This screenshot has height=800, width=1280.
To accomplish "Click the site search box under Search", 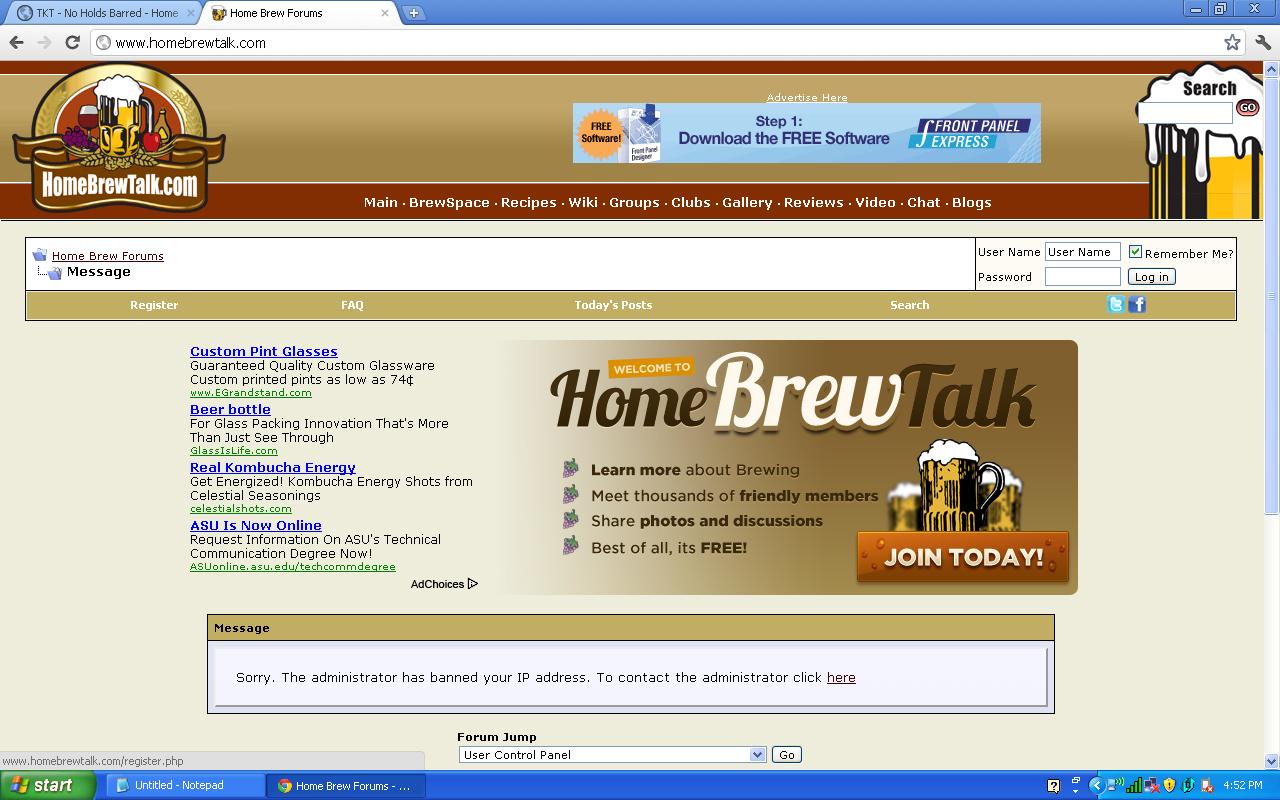I will [x=1186, y=113].
